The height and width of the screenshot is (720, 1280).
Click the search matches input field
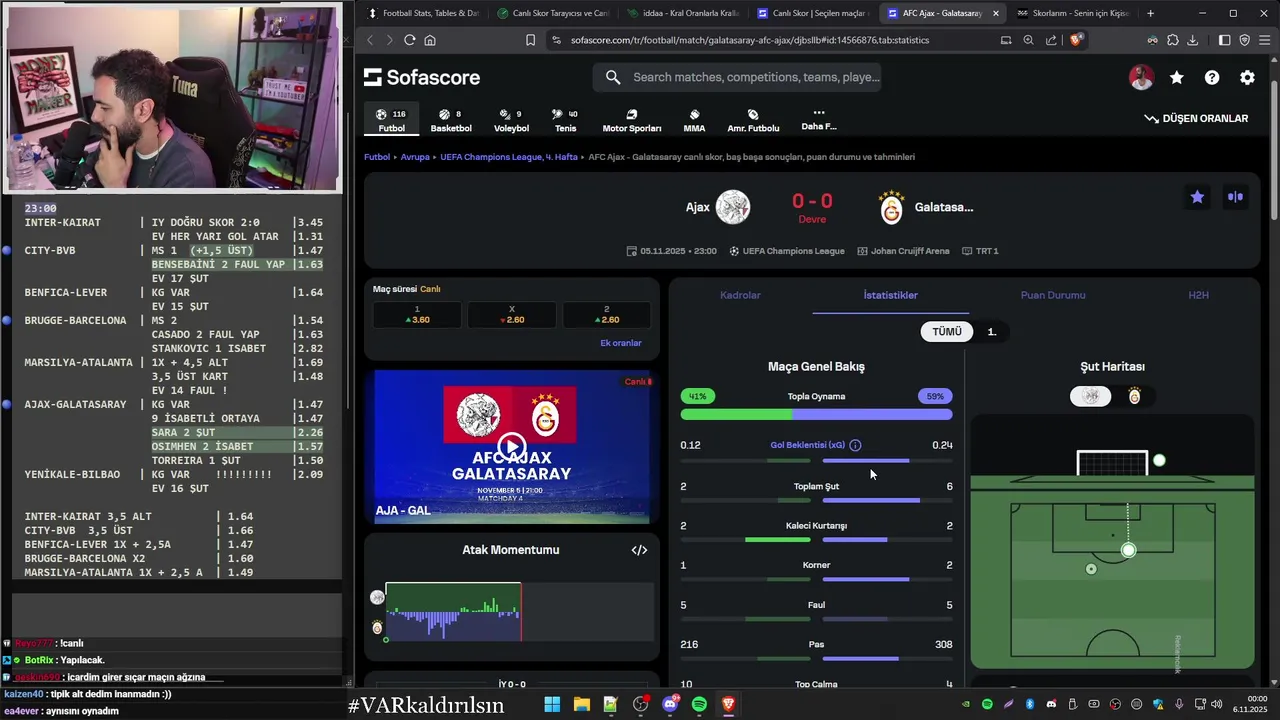tap(737, 77)
